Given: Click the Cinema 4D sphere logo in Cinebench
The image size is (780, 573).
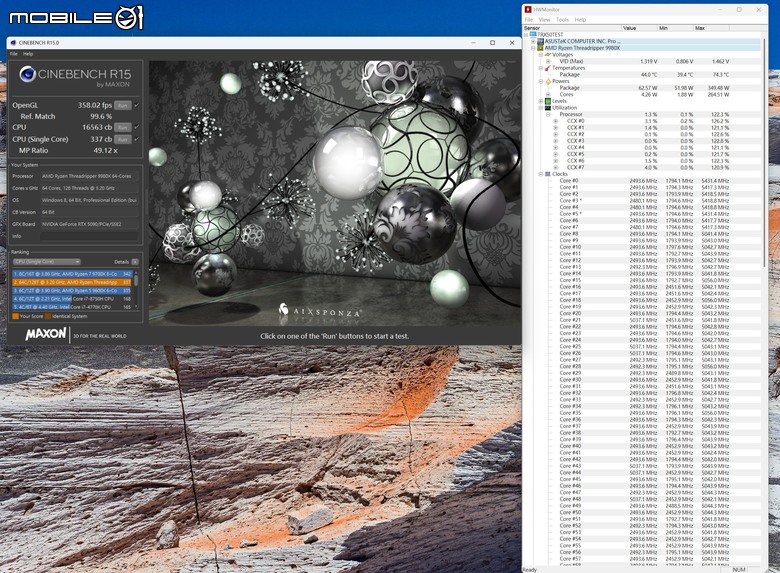Looking at the screenshot, I should coord(27,74).
